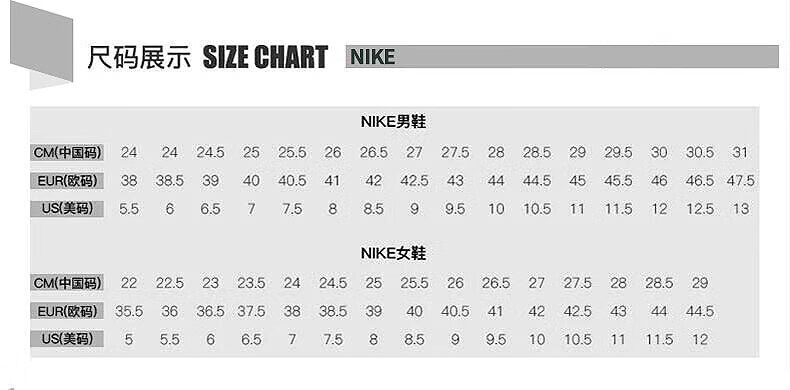790x390 pixels.
Task: Click the SIZE CHART title text
Action: tap(265, 57)
